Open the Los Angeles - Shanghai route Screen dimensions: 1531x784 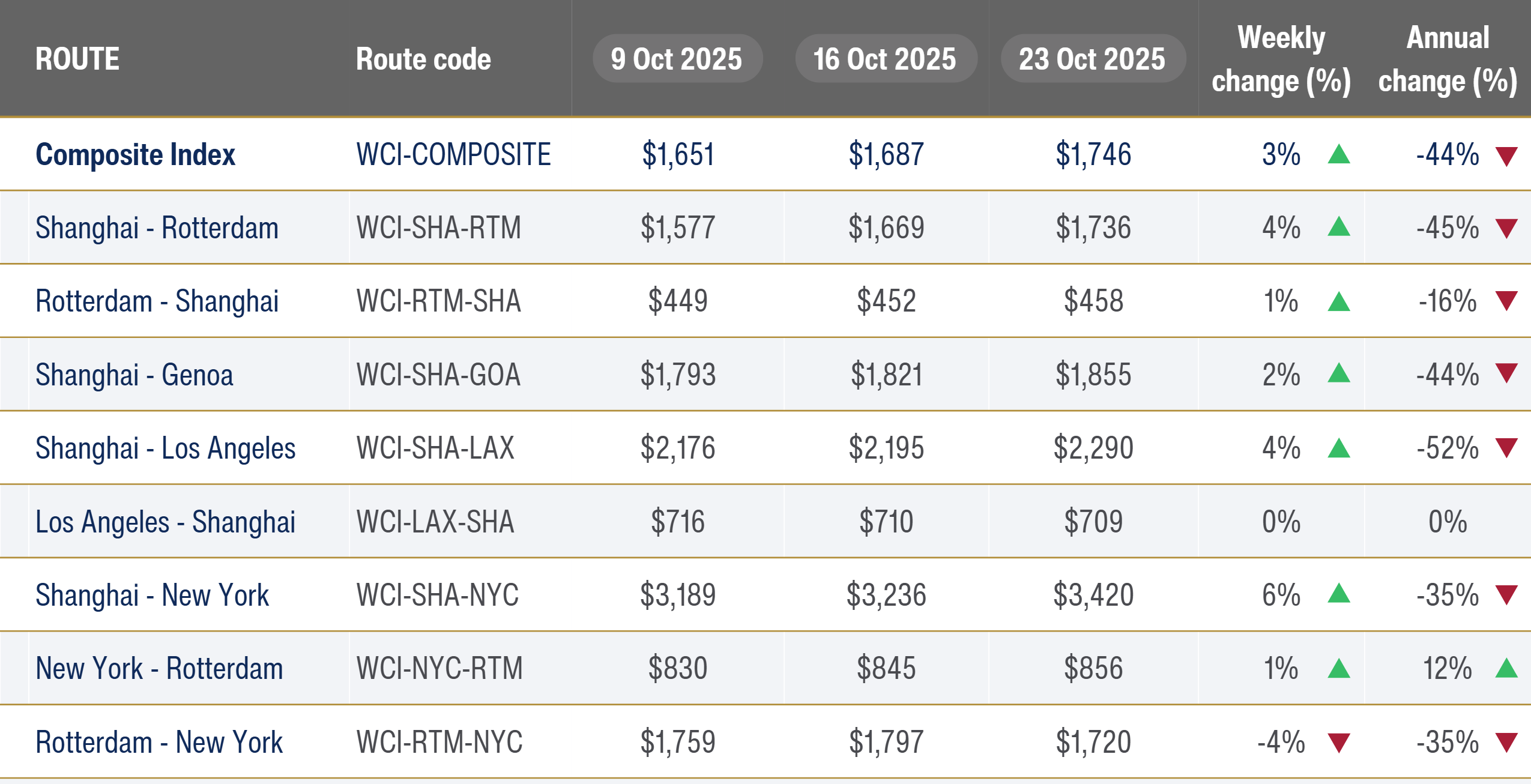tap(165, 522)
